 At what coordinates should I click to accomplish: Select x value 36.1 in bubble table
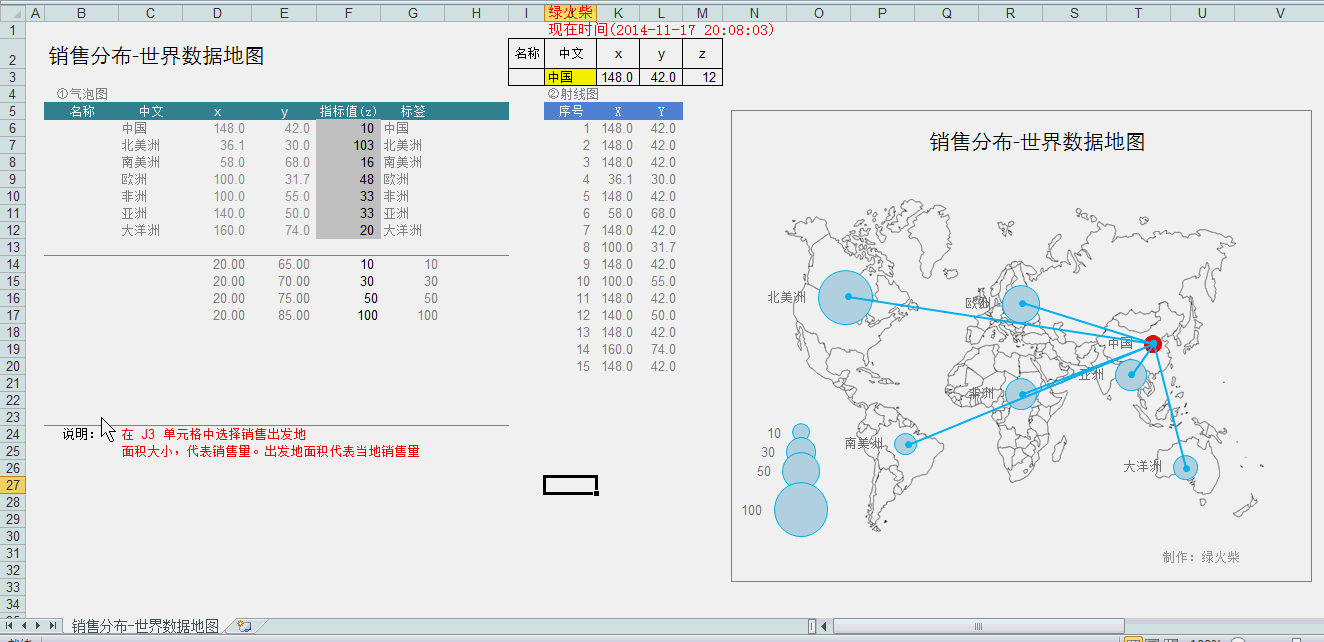click(217, 145)
